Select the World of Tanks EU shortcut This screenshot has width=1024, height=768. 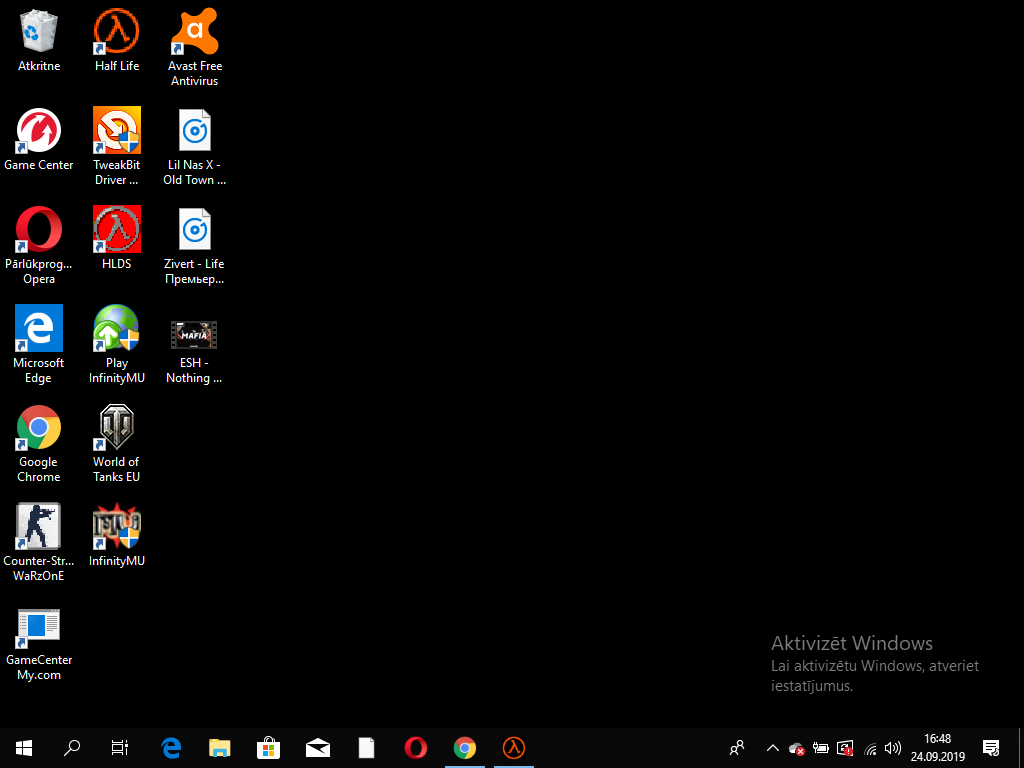[117, 444]
